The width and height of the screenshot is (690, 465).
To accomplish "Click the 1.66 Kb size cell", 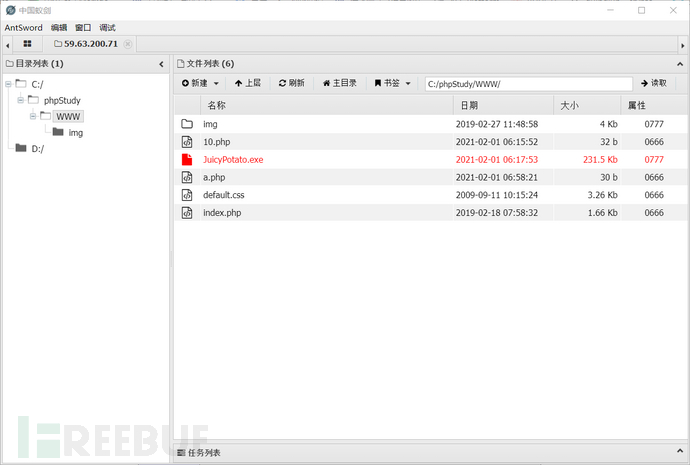I will pos(602,213).
